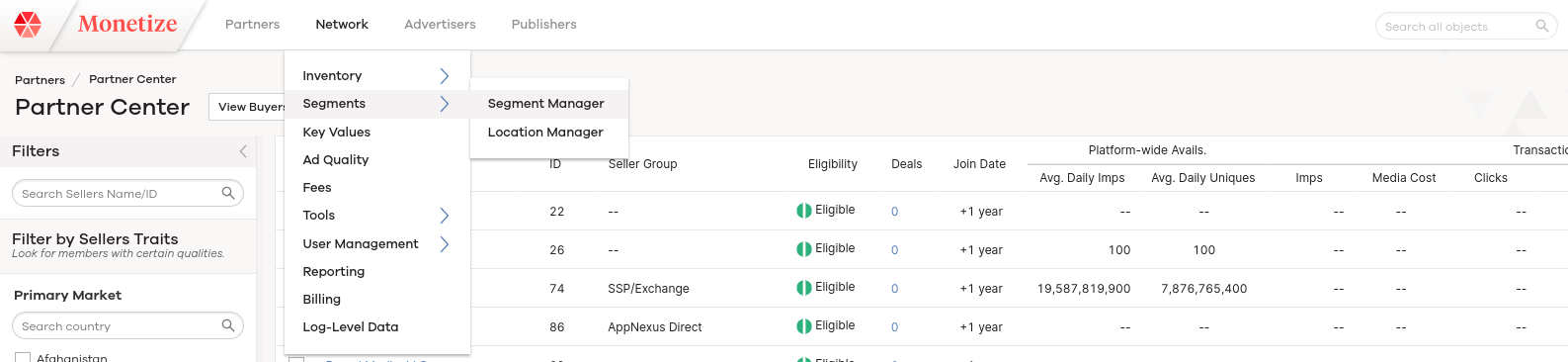
Task: Click the View Buyers button
Action: pos(247,107)
